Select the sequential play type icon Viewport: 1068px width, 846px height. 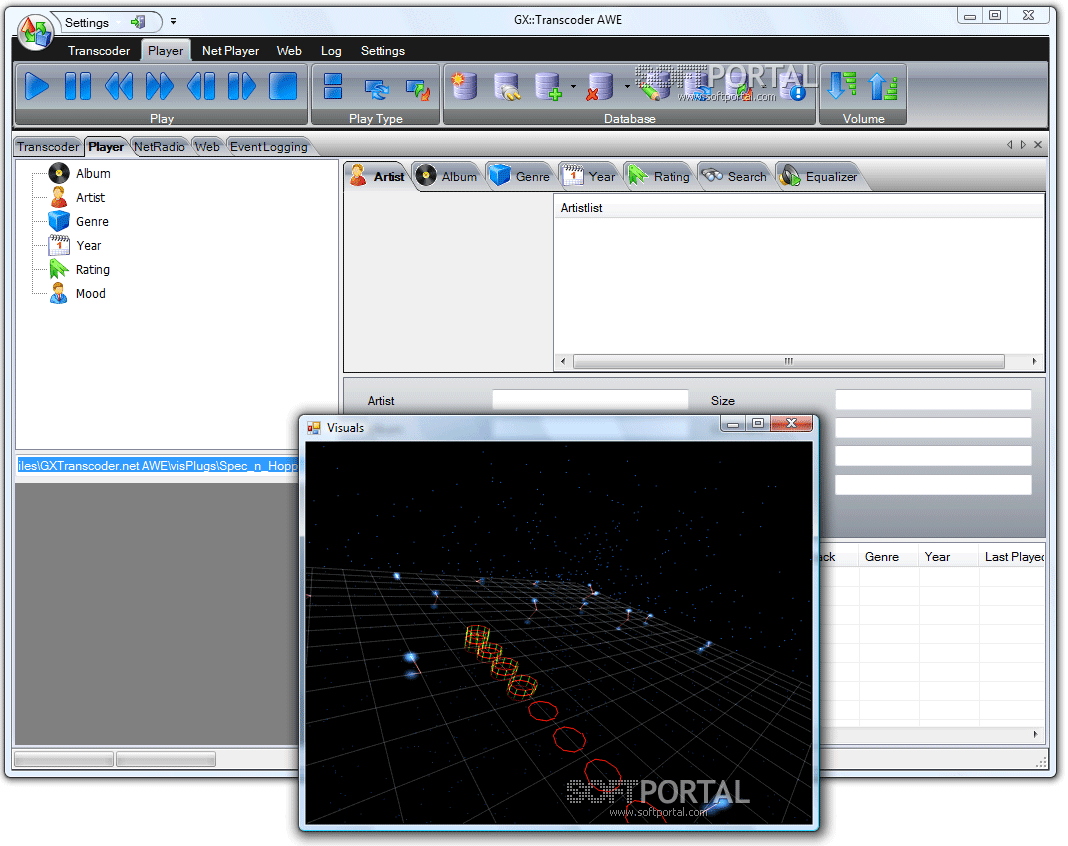(x=333, y=87)
